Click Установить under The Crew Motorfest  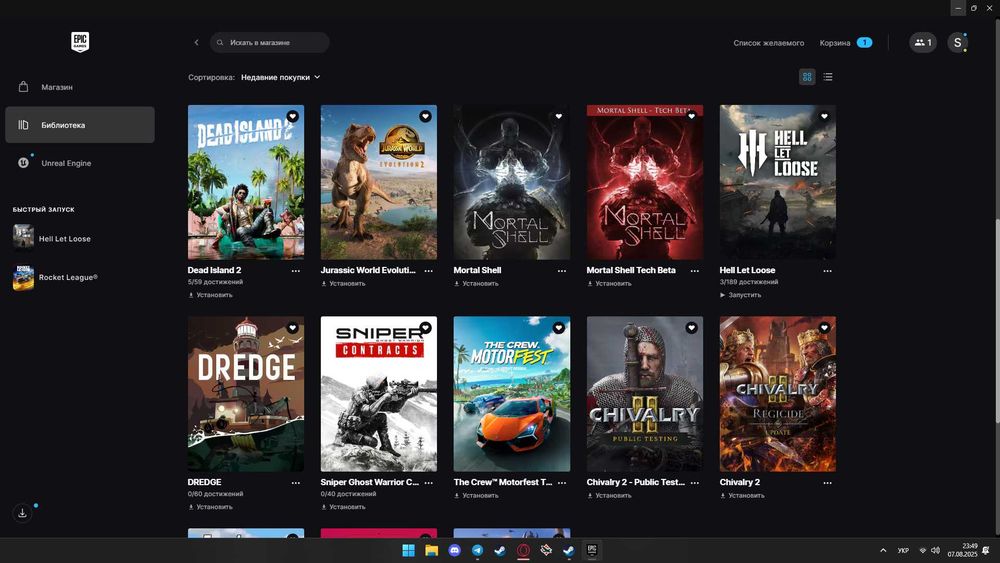(476, 495)
